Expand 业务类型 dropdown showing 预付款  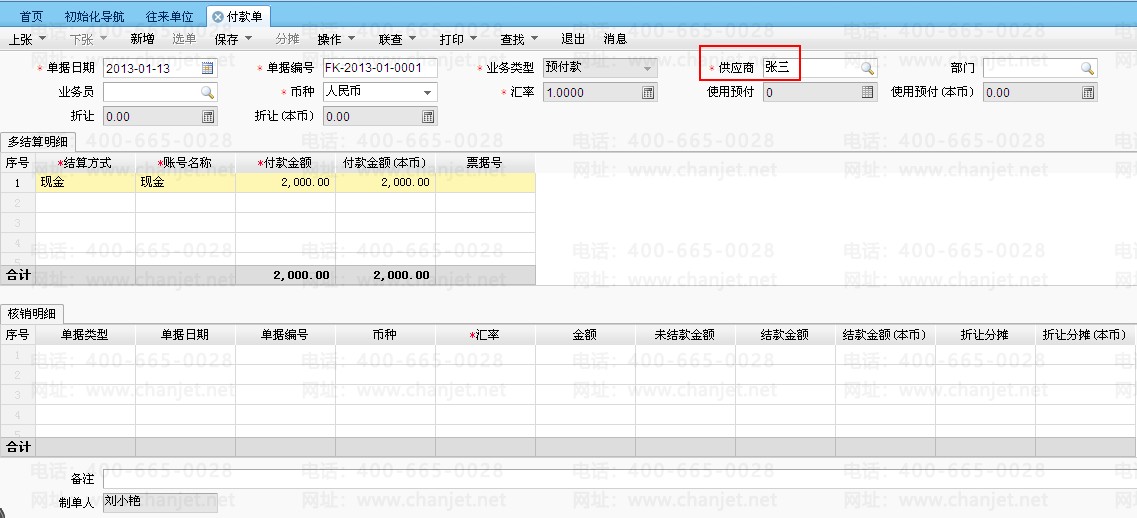648,68
